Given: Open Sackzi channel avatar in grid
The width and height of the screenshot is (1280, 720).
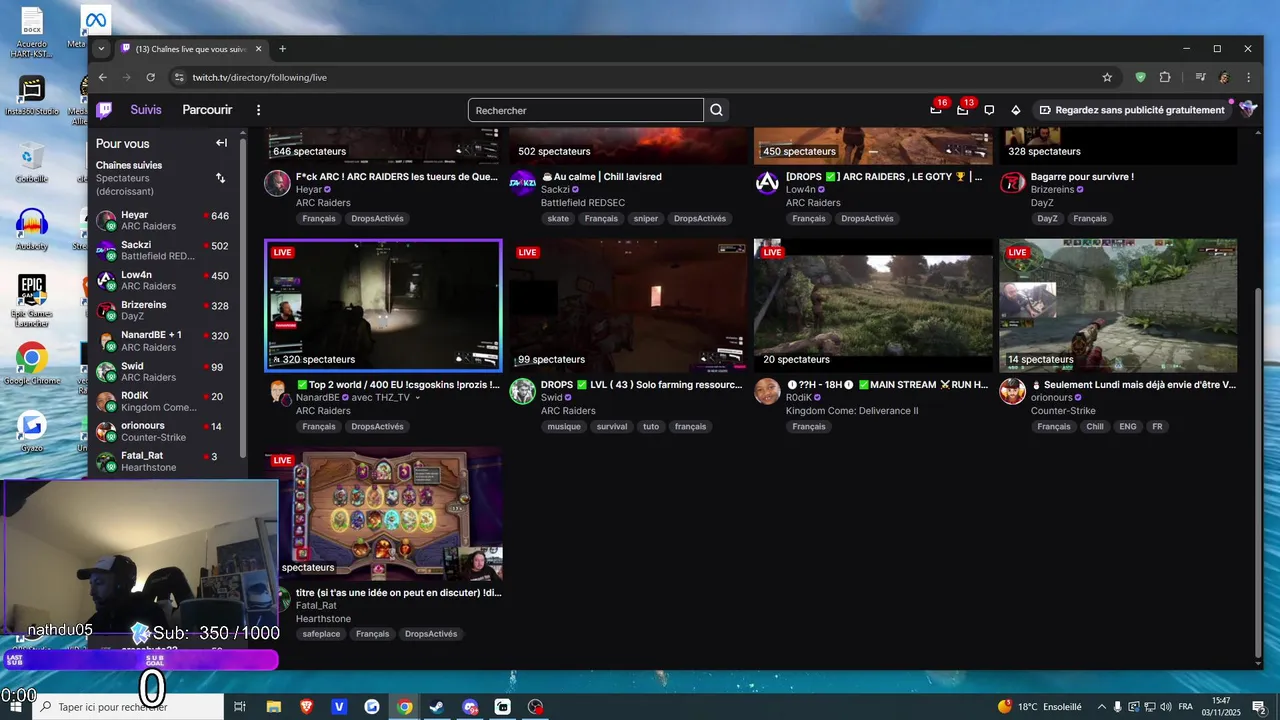Looking at the screenshot, I should pos(522,183).
